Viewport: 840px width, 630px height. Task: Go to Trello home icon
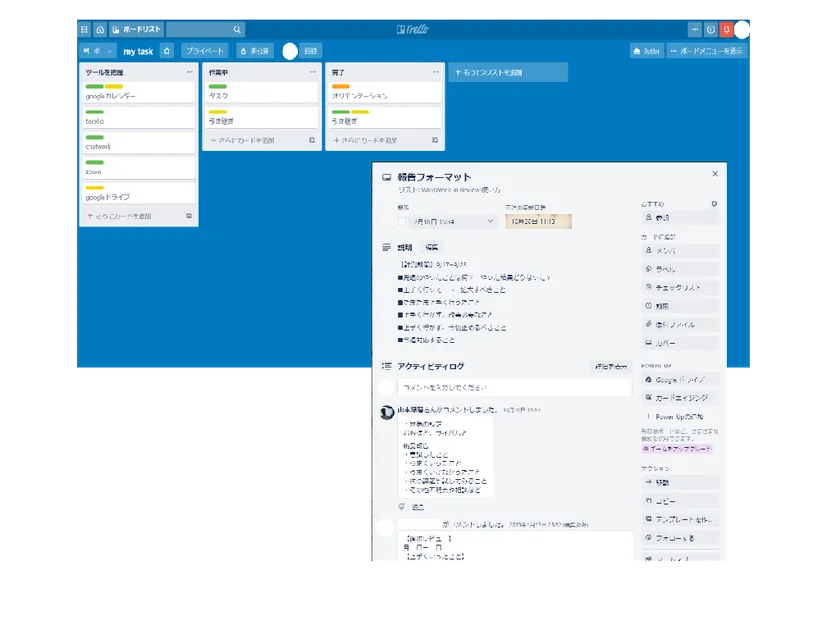pyautogui.click(x=100, y=29)
